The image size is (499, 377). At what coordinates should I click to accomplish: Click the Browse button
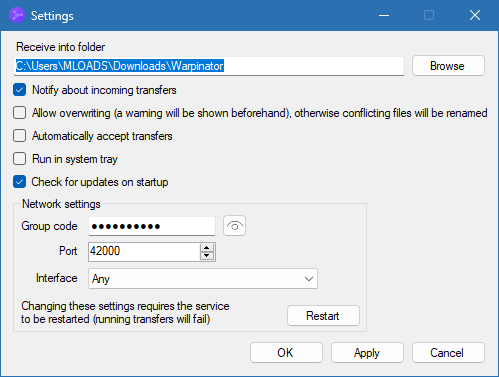pos(448,66)
